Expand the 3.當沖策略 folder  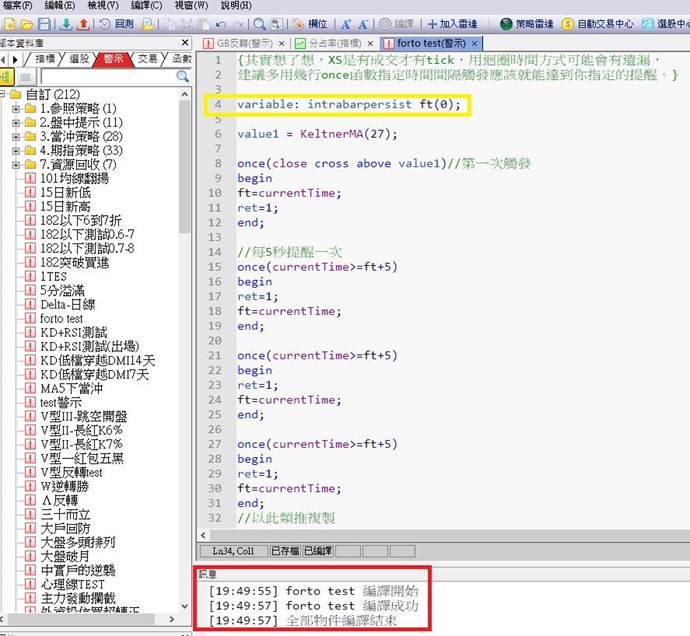pos(16,136)
